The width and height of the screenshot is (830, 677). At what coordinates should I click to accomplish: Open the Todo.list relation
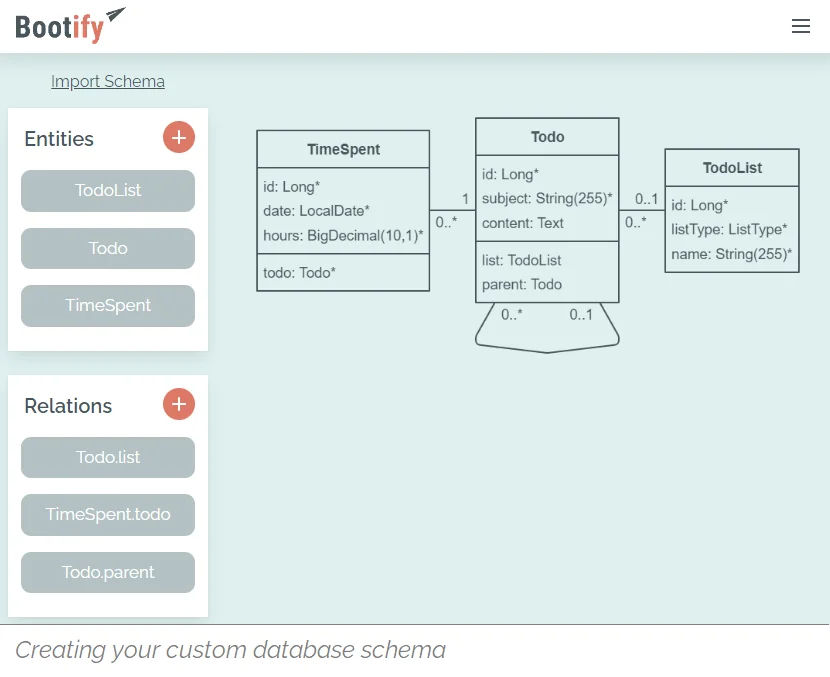pos(108,457)
